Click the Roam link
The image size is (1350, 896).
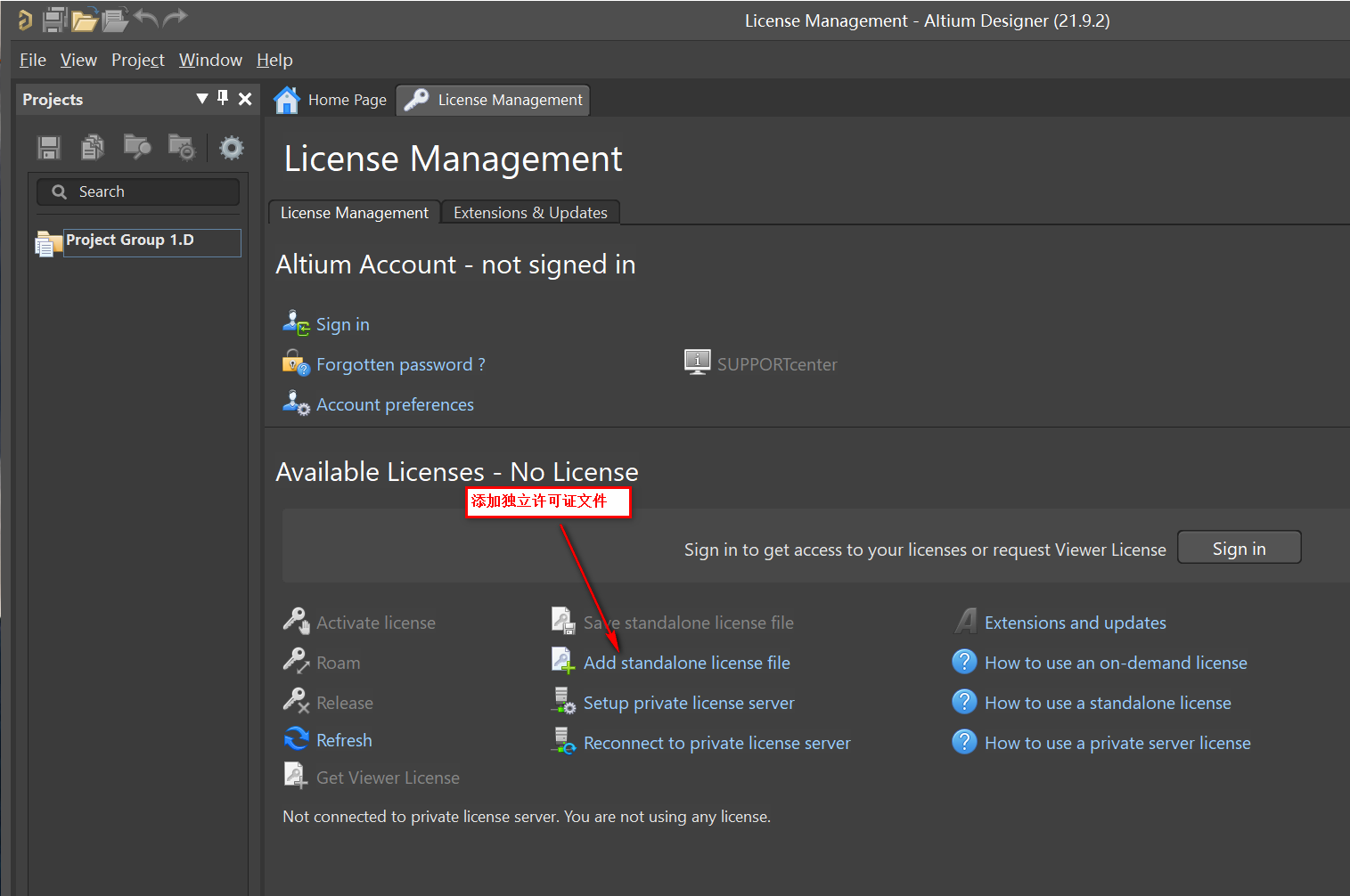pyautogui.click(x=339, y=663)
